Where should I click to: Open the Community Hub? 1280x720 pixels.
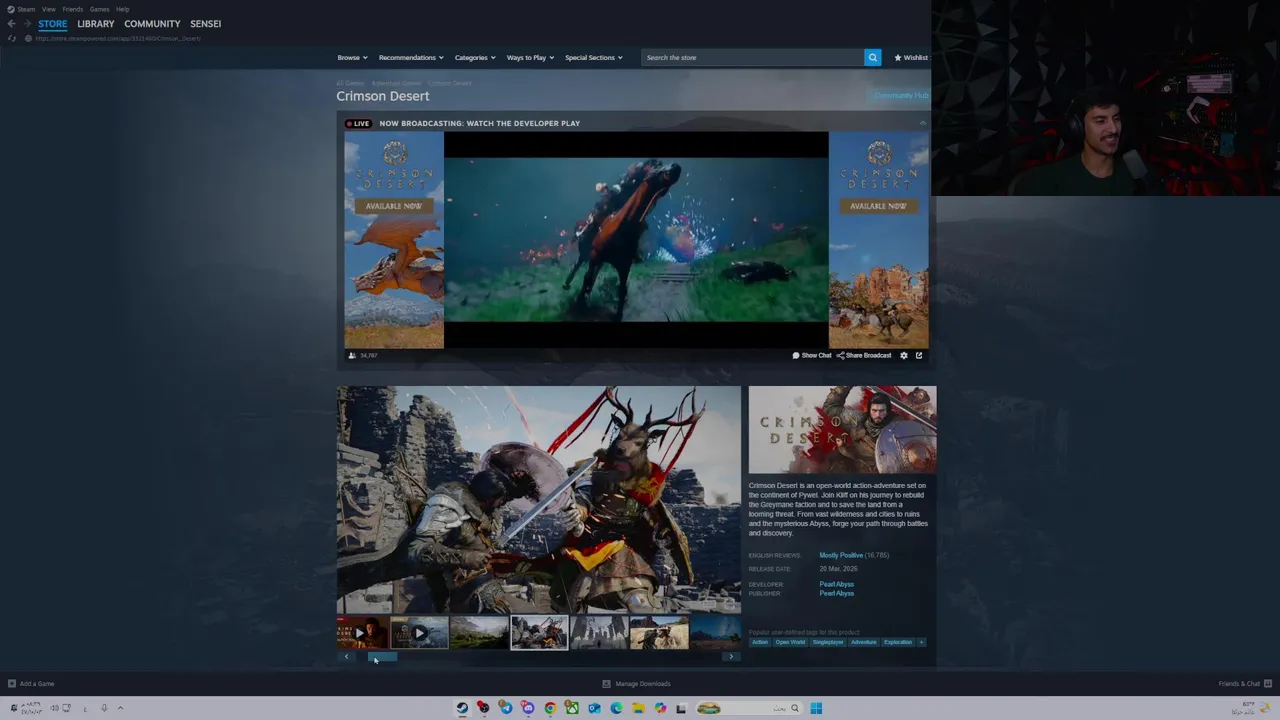(901, 95)
